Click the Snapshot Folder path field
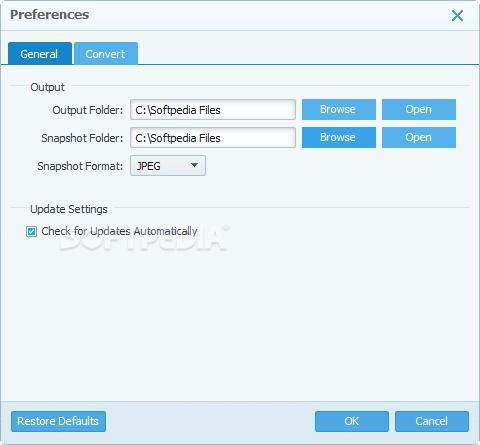 pyautogui.click(x=213, y=138)
